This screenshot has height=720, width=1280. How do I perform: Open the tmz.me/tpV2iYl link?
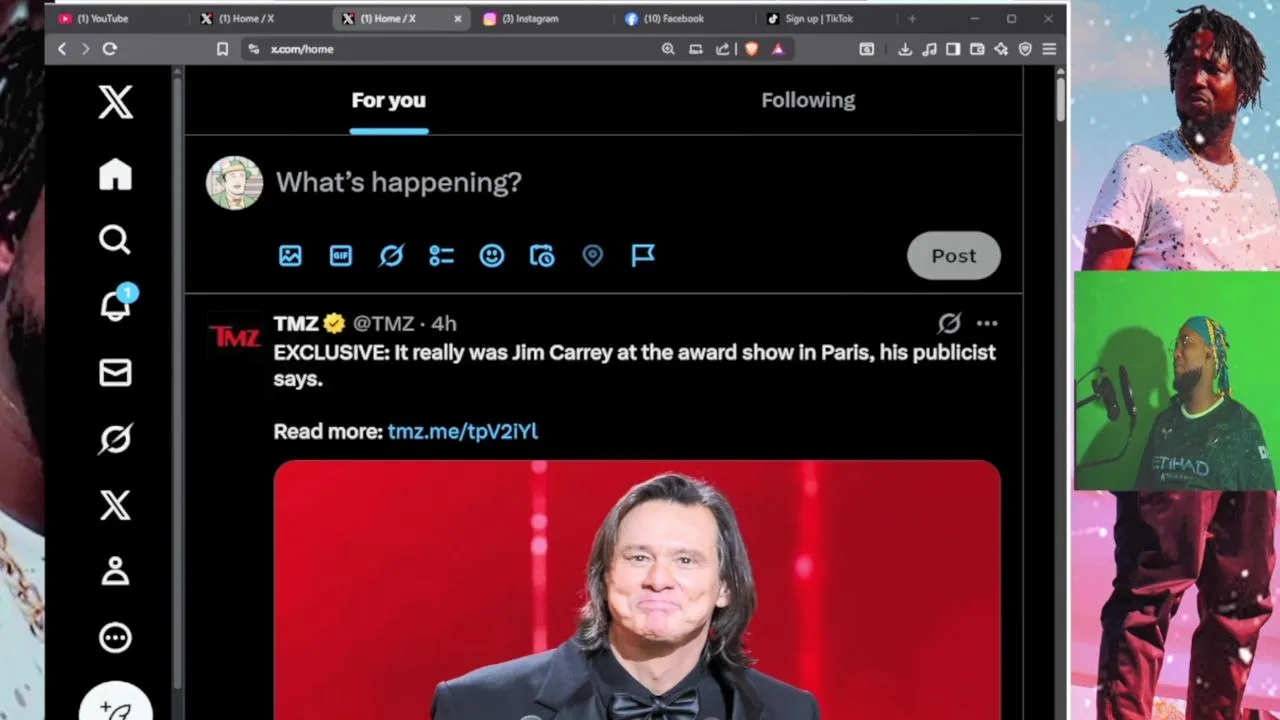pos(463,431)
